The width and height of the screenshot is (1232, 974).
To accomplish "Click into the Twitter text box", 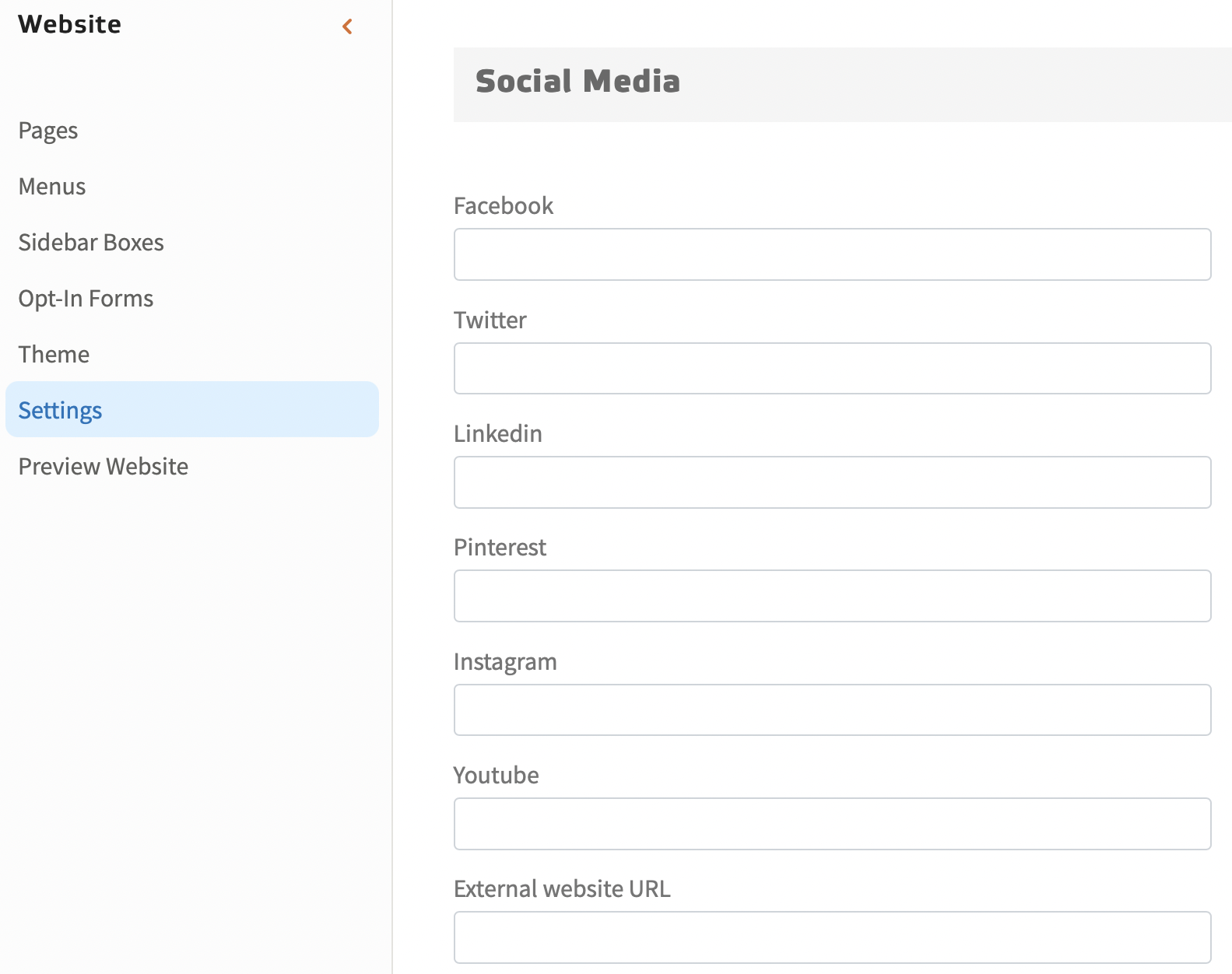I will tap(832, 369).
